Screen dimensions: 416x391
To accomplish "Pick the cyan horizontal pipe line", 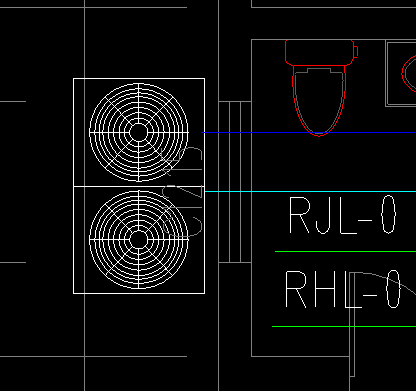I will [x=310, y=192].
